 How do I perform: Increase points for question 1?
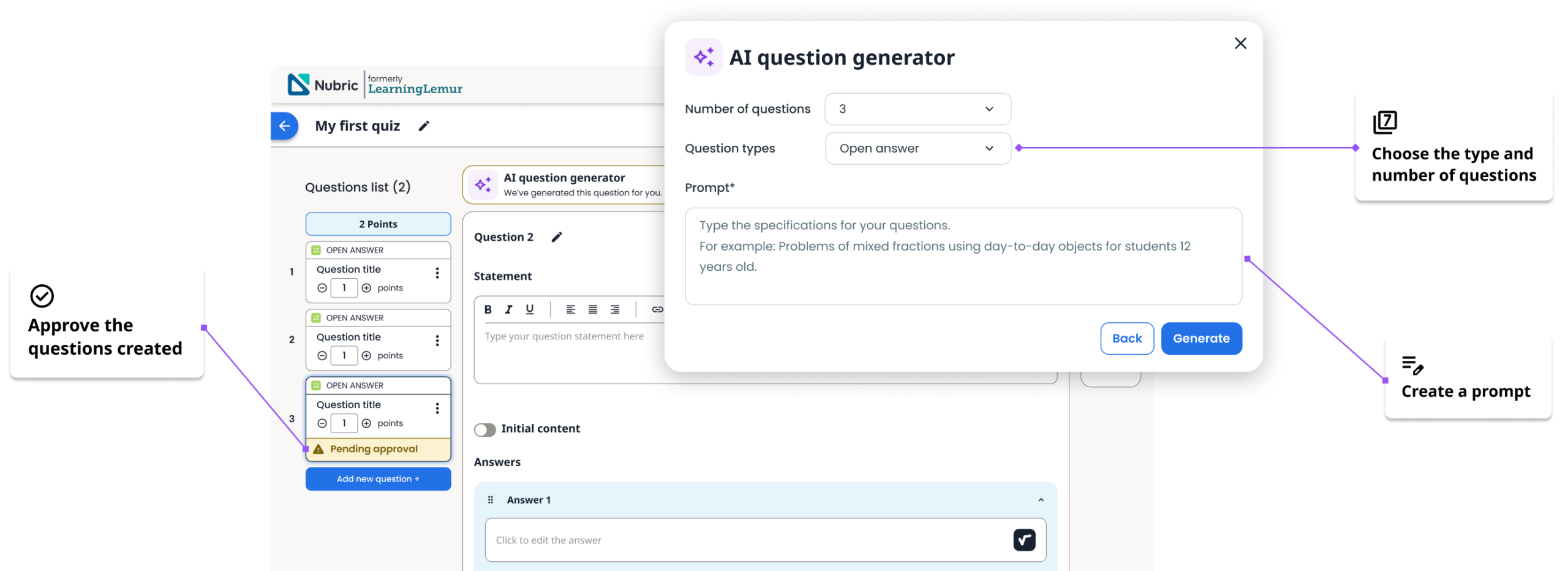point(366,287)
